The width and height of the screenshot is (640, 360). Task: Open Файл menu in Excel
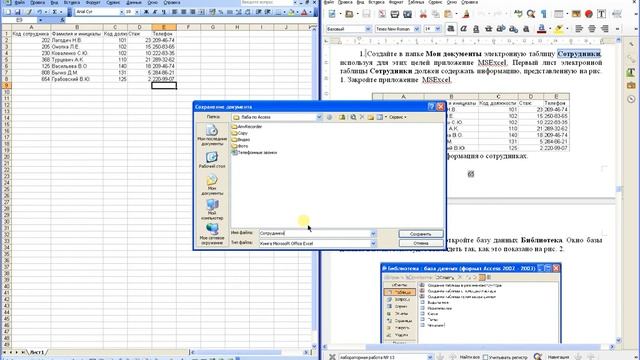pos(19,2)
